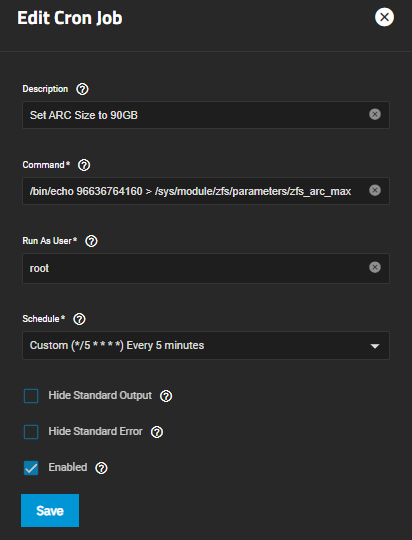The image size is (412, 540).
Task: Click into the root user combo box
Action: click(x=206, y=268)
